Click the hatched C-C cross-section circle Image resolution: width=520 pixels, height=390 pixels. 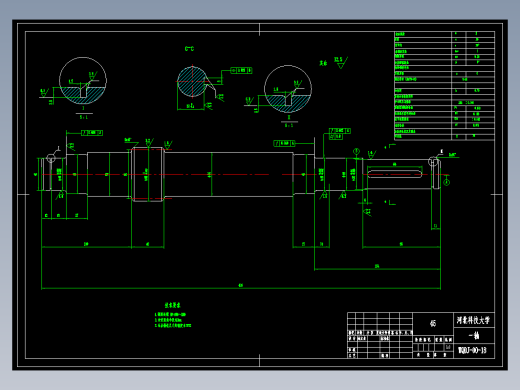coord(192,82)
